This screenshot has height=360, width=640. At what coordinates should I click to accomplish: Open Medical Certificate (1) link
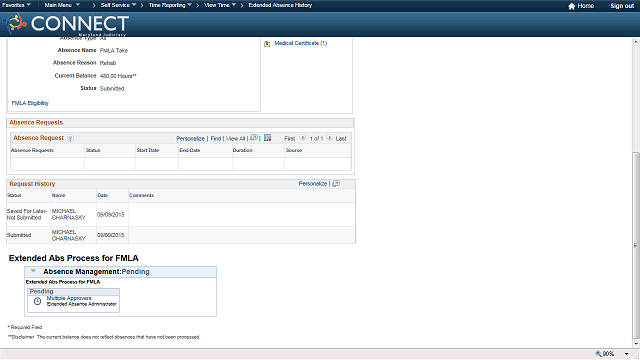(301, 43)
